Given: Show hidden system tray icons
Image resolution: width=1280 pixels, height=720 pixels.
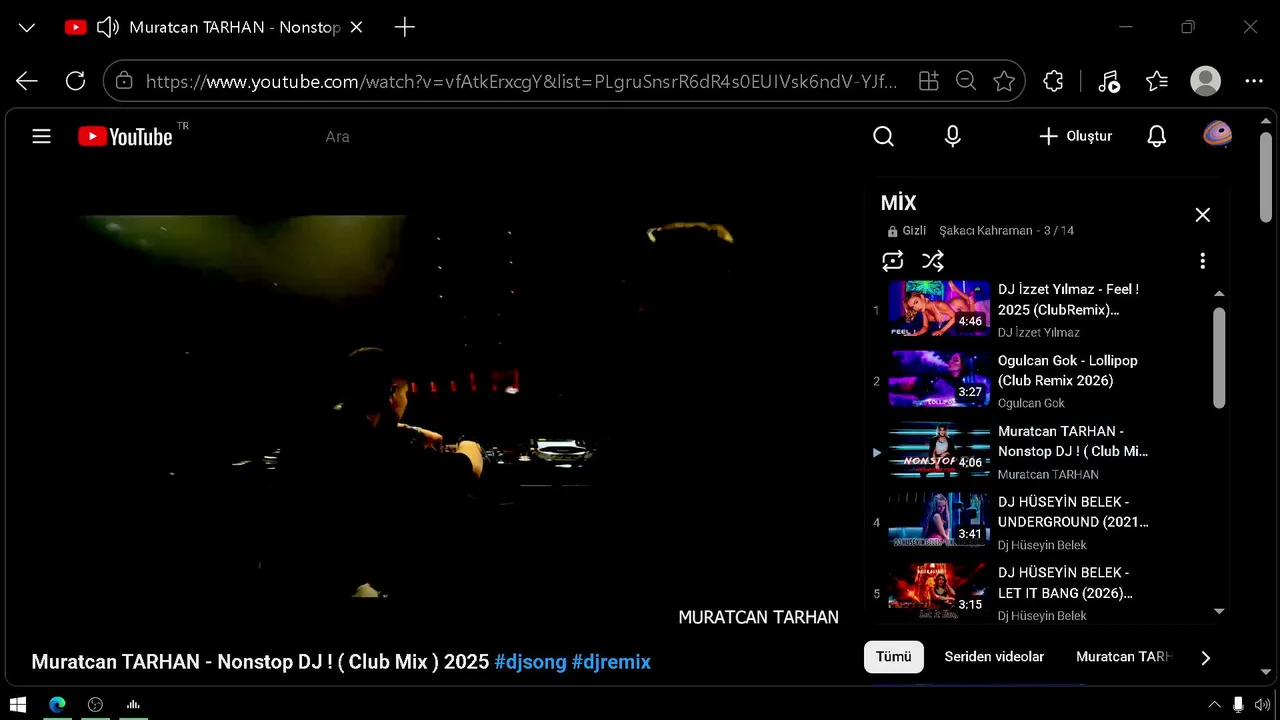Looking at the screenshot, I should [1214, 704].
